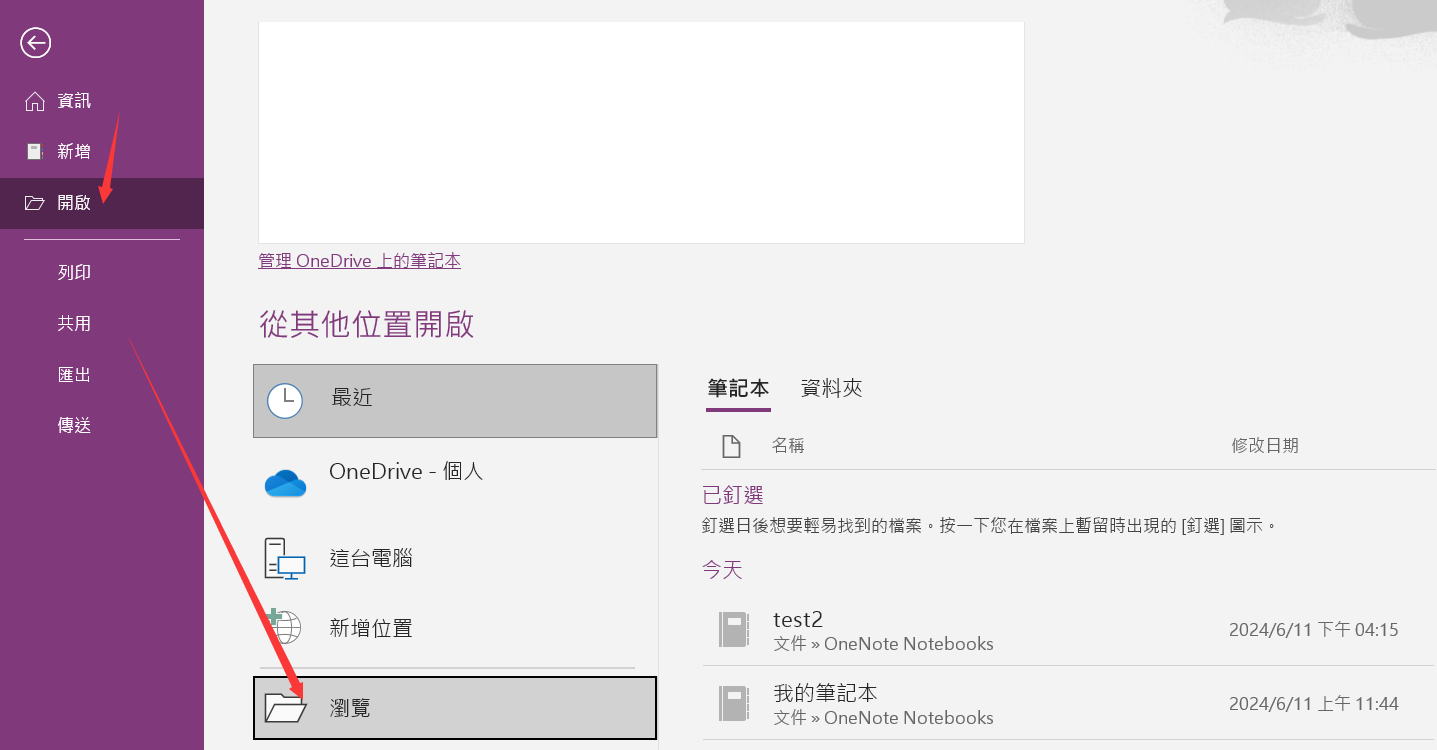This screenshot has height=750, width=1437.
Task: Click the folder icon for 瀏覽
Action: click(x=285, y=707)
